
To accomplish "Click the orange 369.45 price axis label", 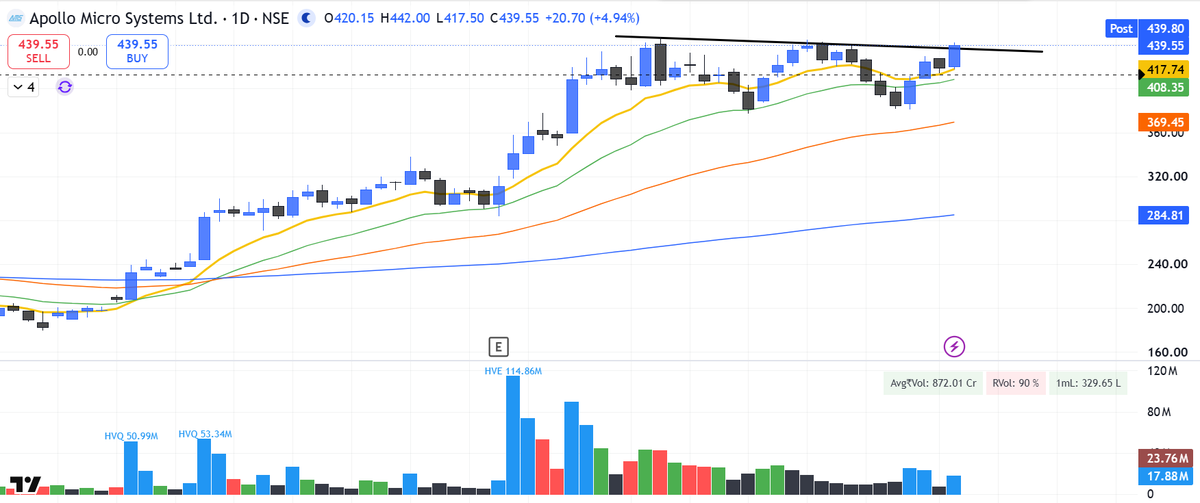I will (x=1165, y=122).
